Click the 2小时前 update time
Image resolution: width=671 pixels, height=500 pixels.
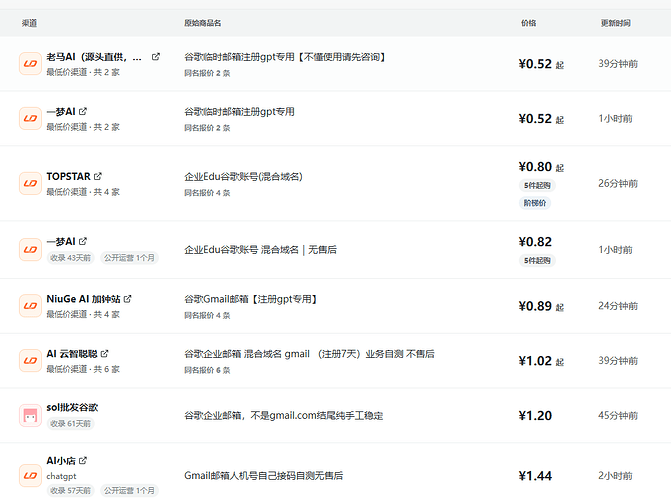coord(615,476)
